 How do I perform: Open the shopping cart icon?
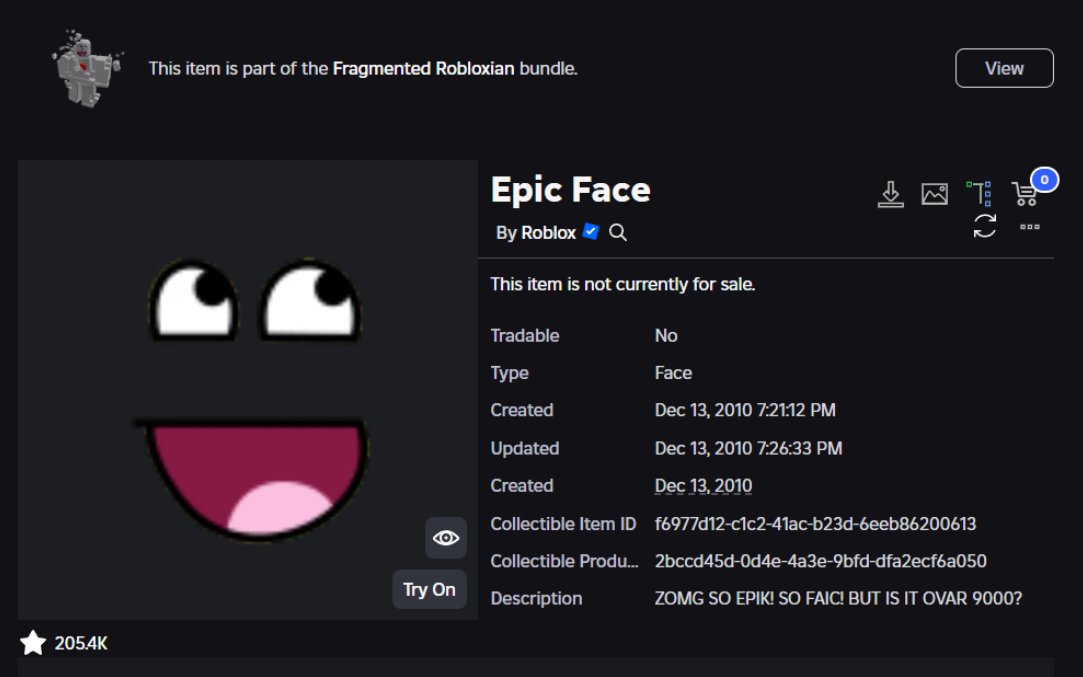tap(1024, 194)
